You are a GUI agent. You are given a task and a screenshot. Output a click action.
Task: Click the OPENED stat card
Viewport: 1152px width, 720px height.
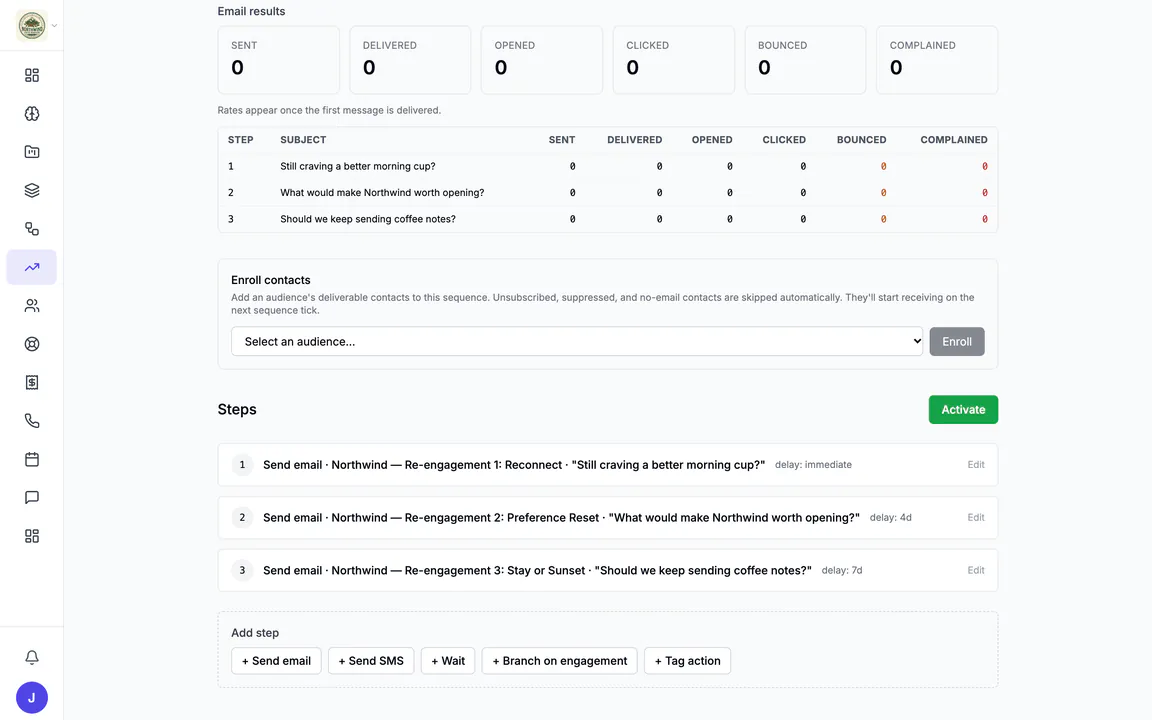coord(541,60)
